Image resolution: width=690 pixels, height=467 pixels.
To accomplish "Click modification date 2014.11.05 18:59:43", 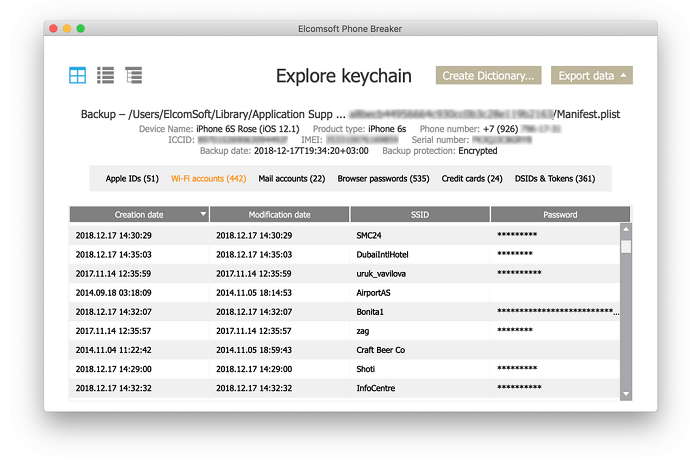I will coord(254,350).
